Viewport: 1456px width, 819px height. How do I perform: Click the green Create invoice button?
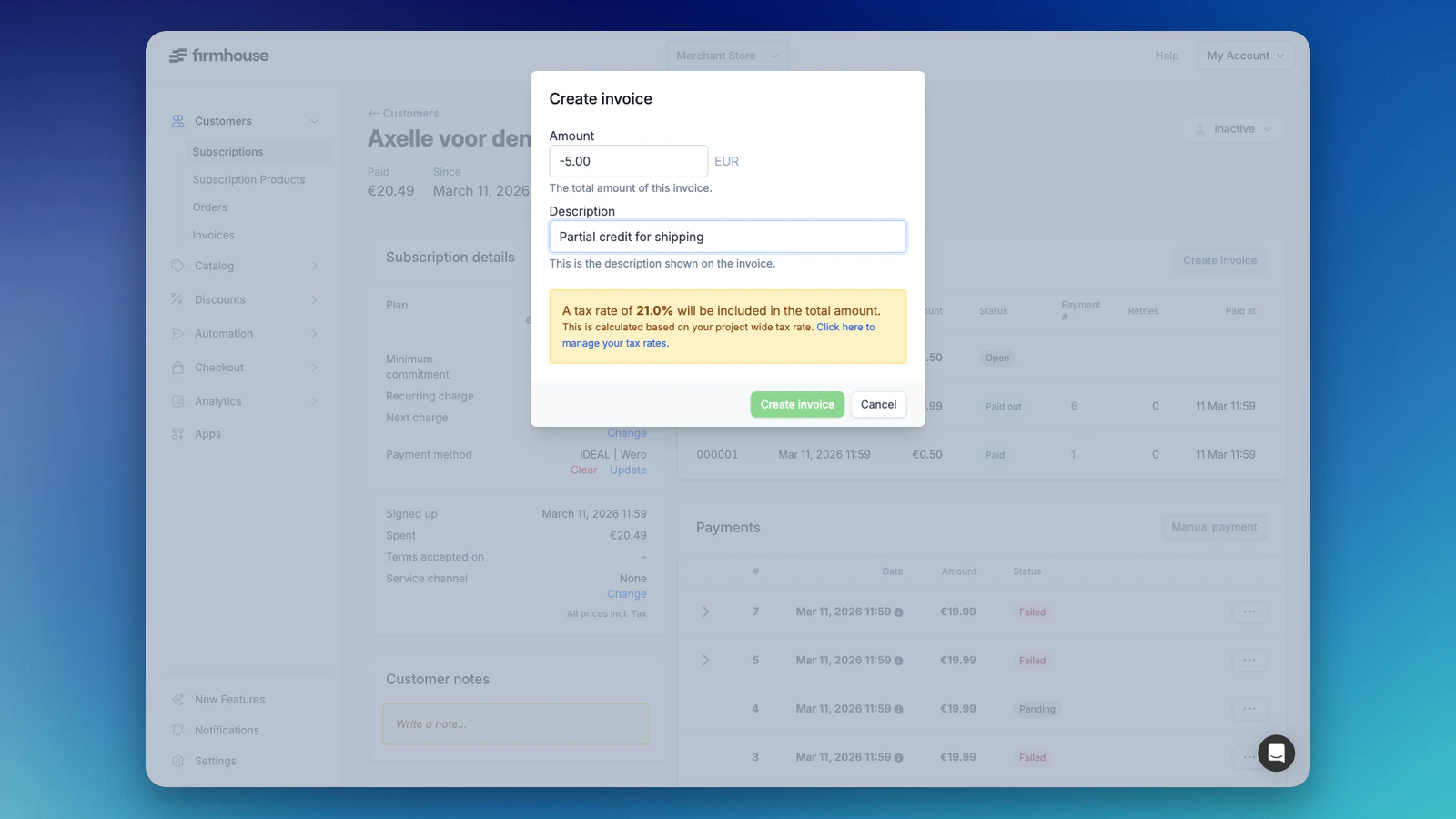pos(796,404)
